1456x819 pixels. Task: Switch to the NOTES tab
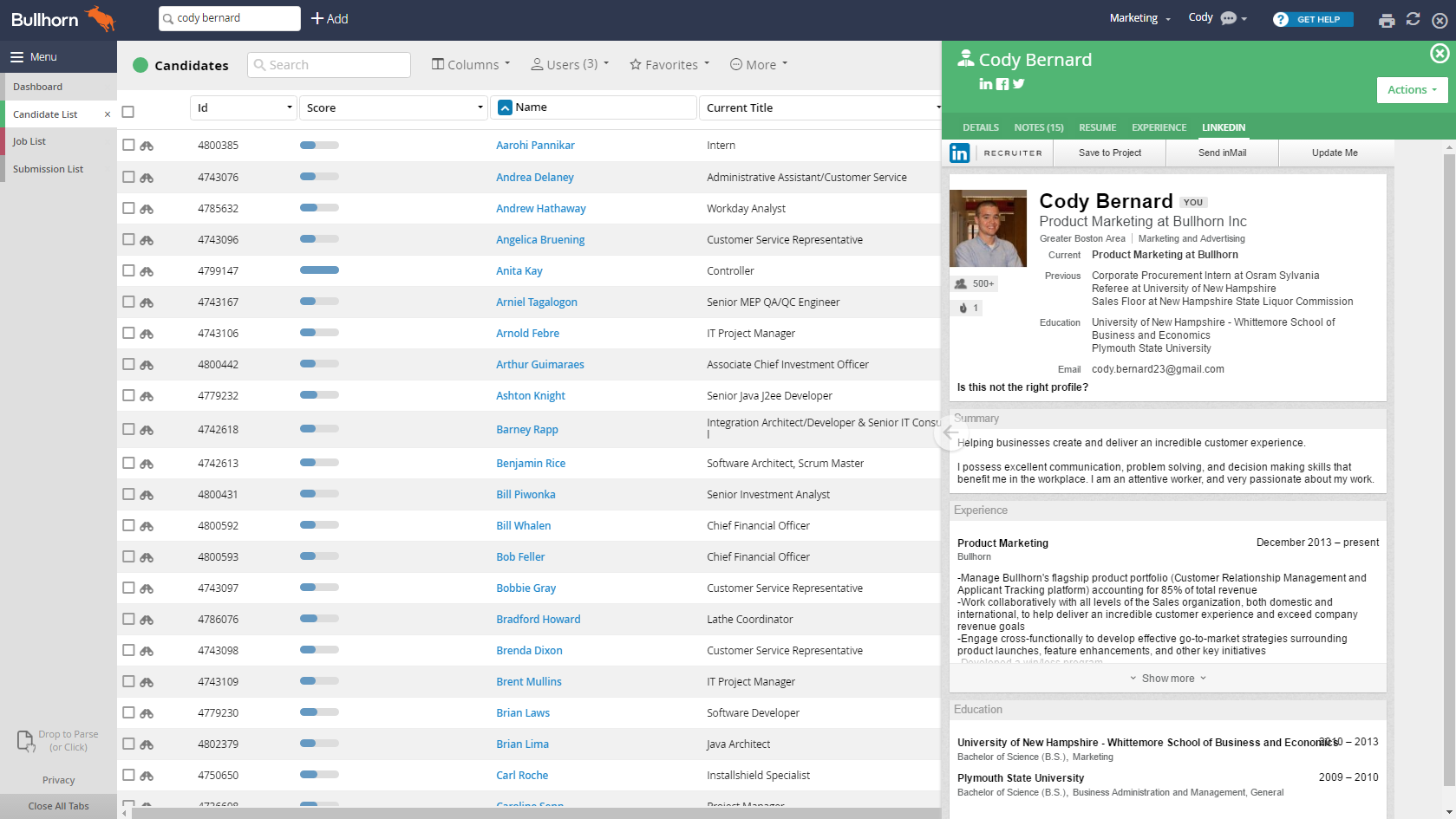pos(1038,127)
